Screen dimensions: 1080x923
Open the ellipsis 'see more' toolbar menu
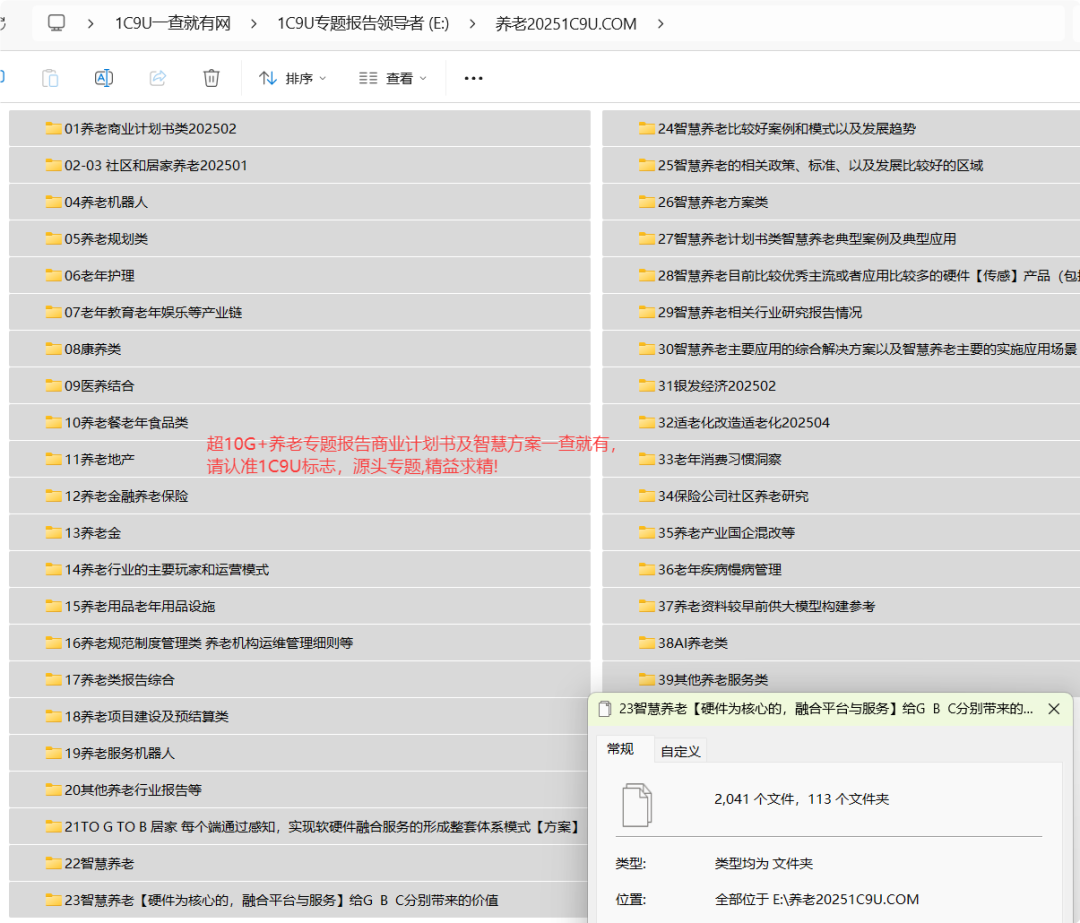click(x=472, y=78)
